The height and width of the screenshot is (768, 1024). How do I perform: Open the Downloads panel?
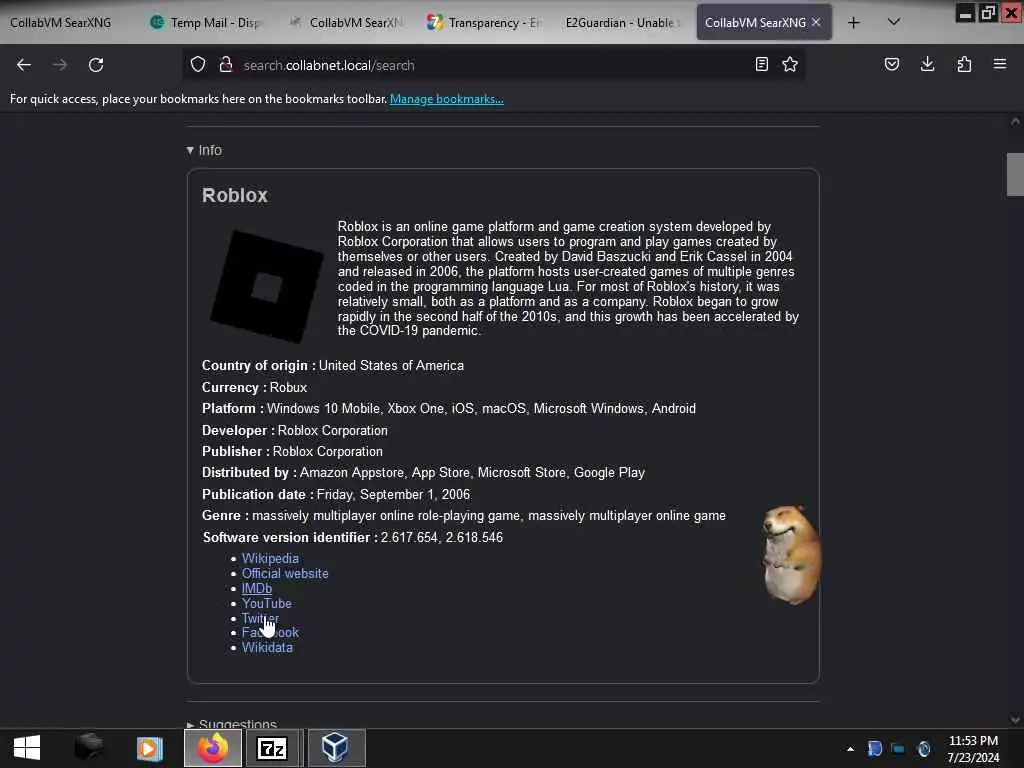(927, 64)
